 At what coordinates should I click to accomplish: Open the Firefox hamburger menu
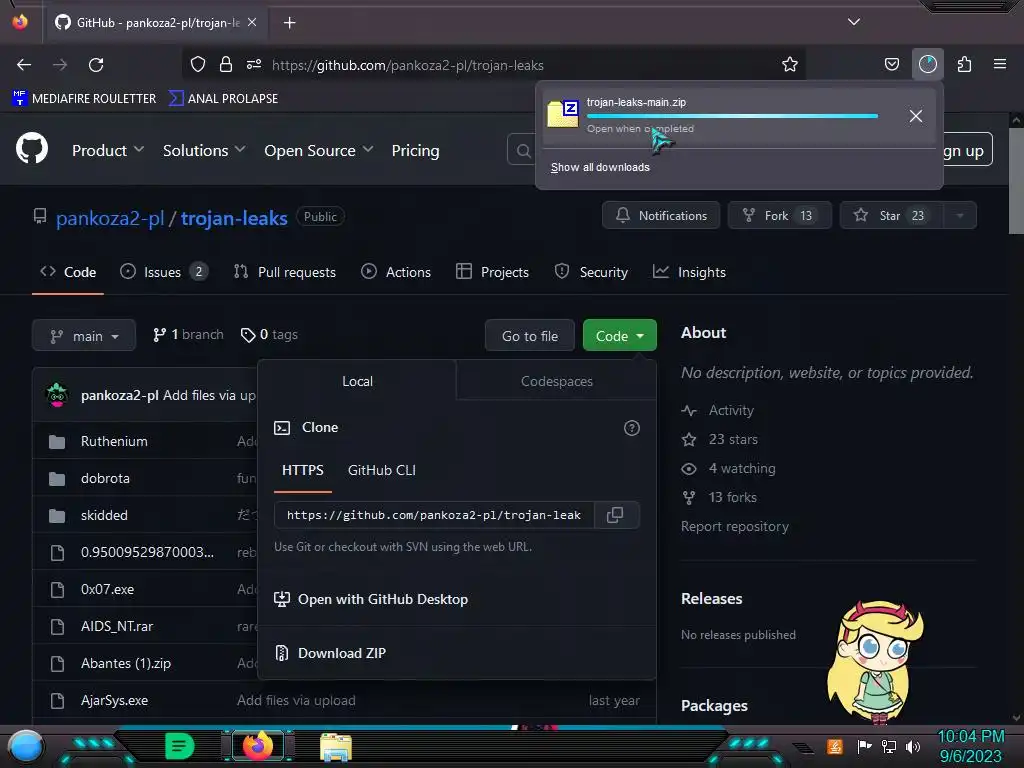[1000, 64]
